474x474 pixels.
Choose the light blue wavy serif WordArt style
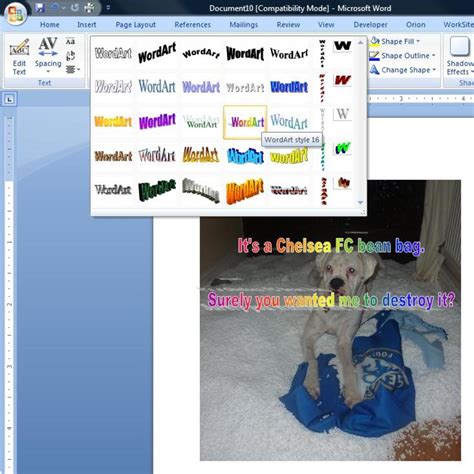coord(289,122)
